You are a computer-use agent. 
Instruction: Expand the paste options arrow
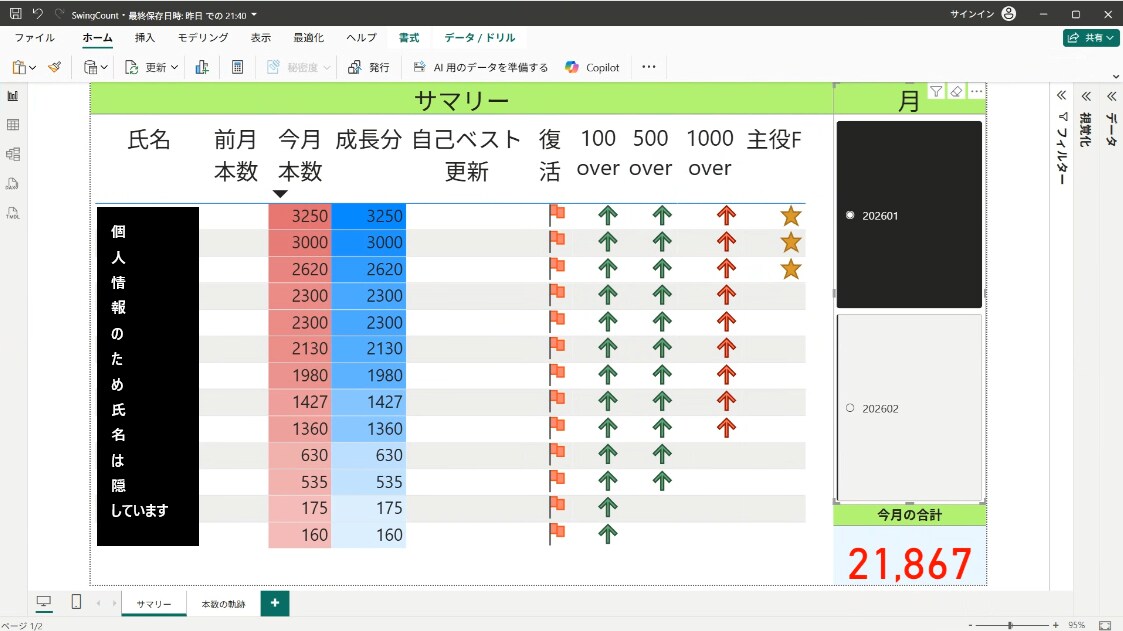(32, 67)
